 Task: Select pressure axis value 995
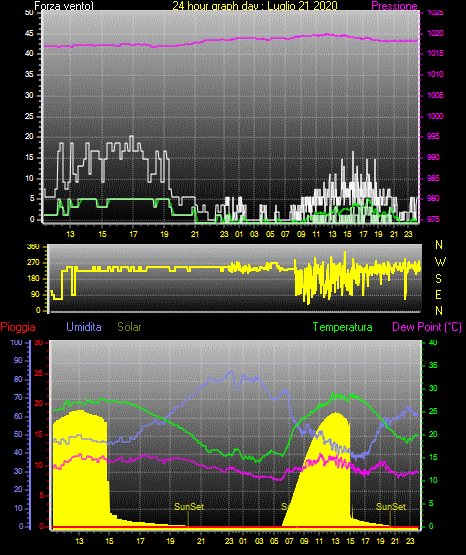tap(433, 137)
